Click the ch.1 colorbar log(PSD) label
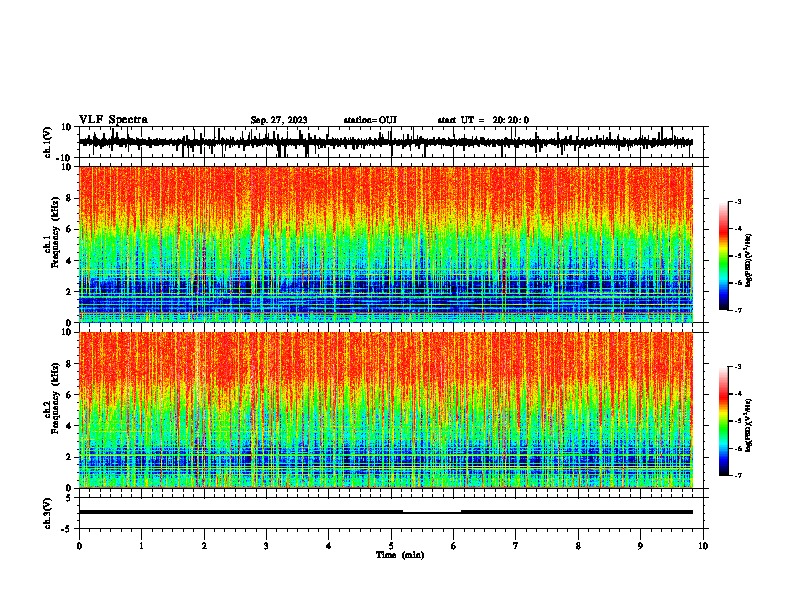The width and height of the screenshot is (792, 612). coord(749,261)
